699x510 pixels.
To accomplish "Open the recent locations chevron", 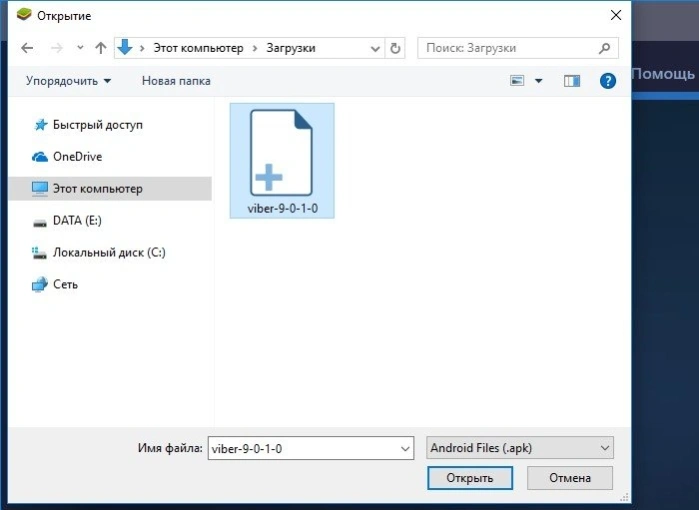I will pos(80,47).
